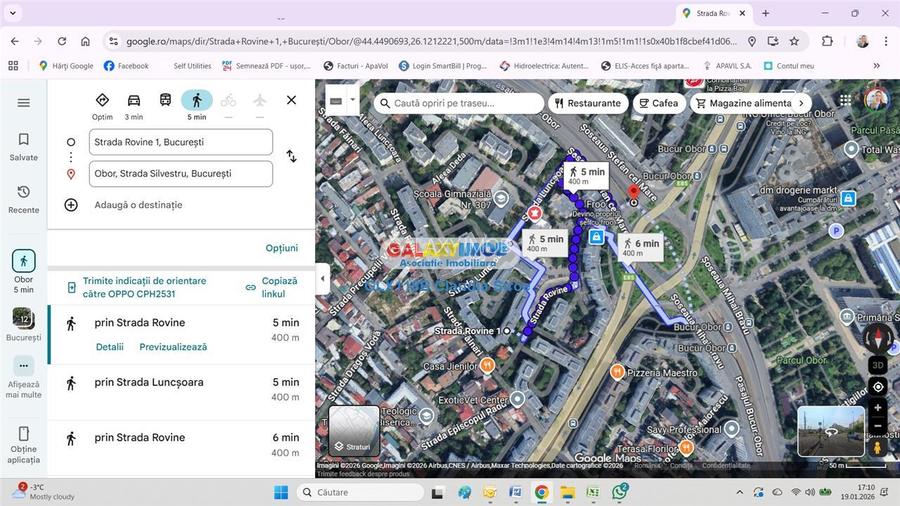Click the Casa Jienilor restaurant pin

pos(487,364)
